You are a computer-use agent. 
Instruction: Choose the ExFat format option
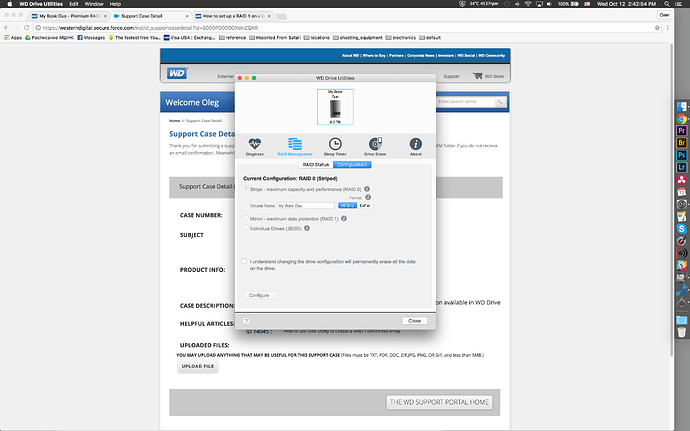[x=365, y=206]
